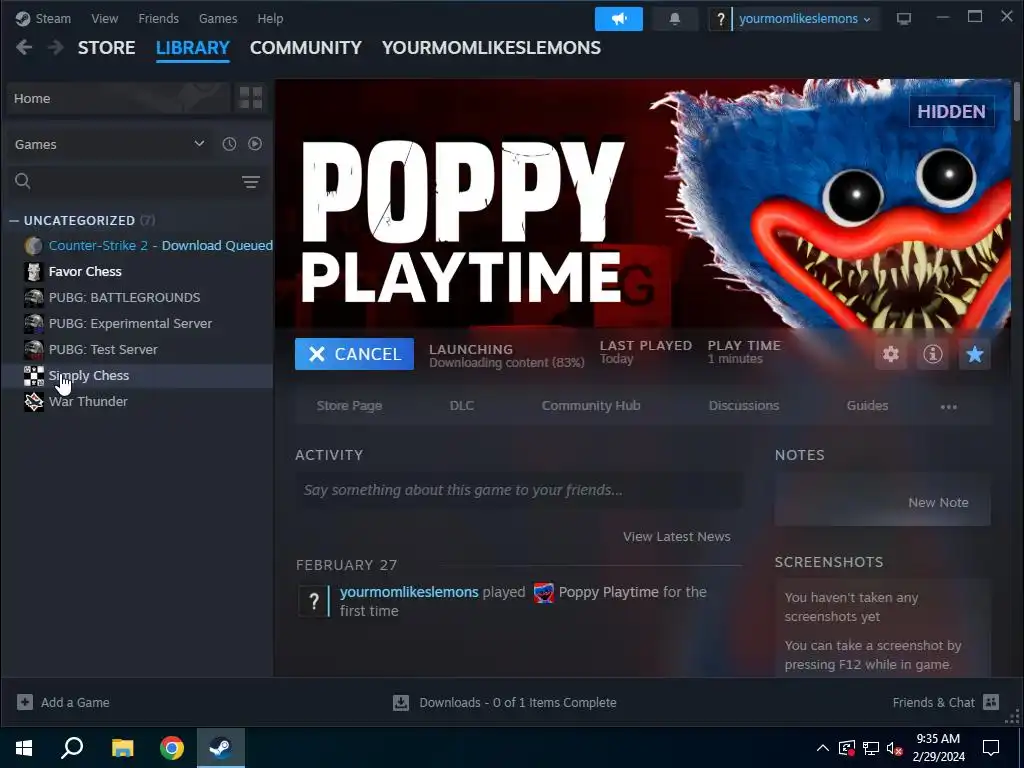Open the Windows notification center
This screenshot has width=1024, height=768.
991,748
